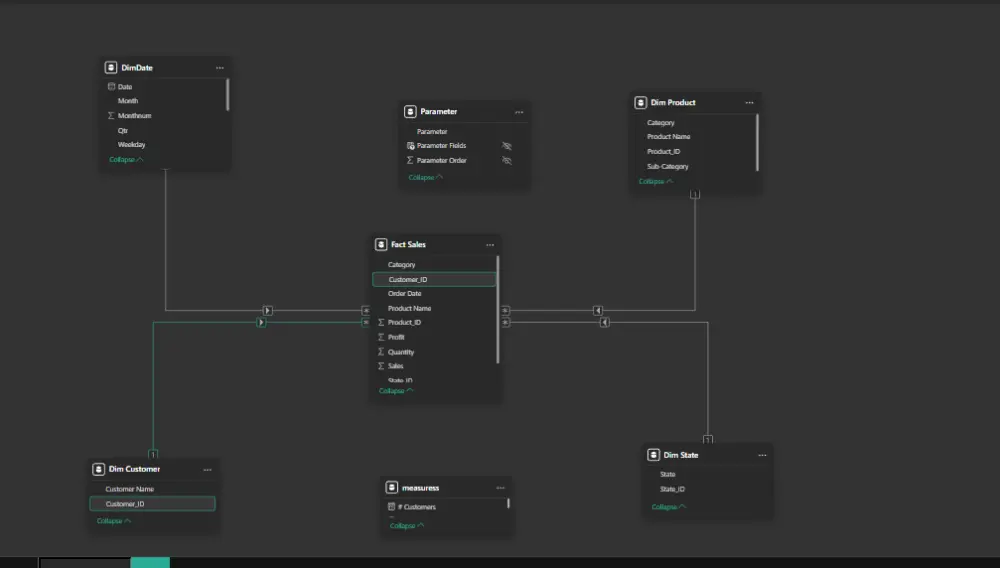Screen dimensions: 1000x568
Task: Toggle visibility of Parameter Order
Action: click(507, 161)
